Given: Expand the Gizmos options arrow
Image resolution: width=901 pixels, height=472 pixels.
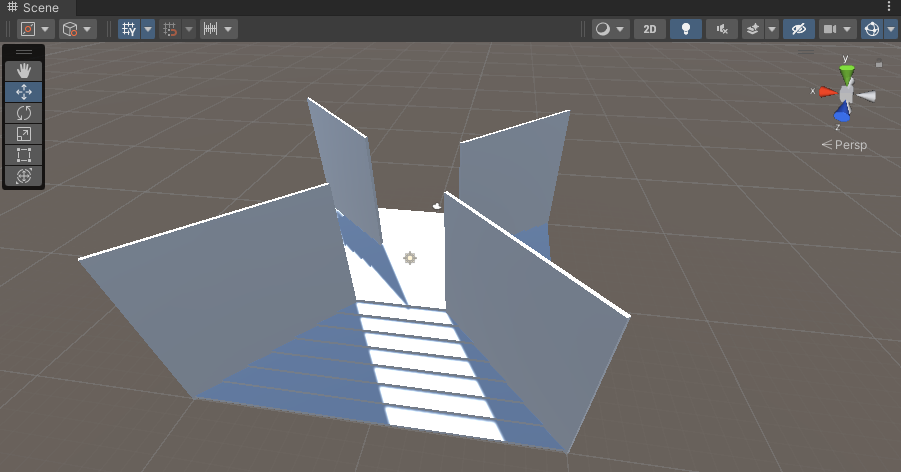Looking at the screenshot, I should point(891,29).
